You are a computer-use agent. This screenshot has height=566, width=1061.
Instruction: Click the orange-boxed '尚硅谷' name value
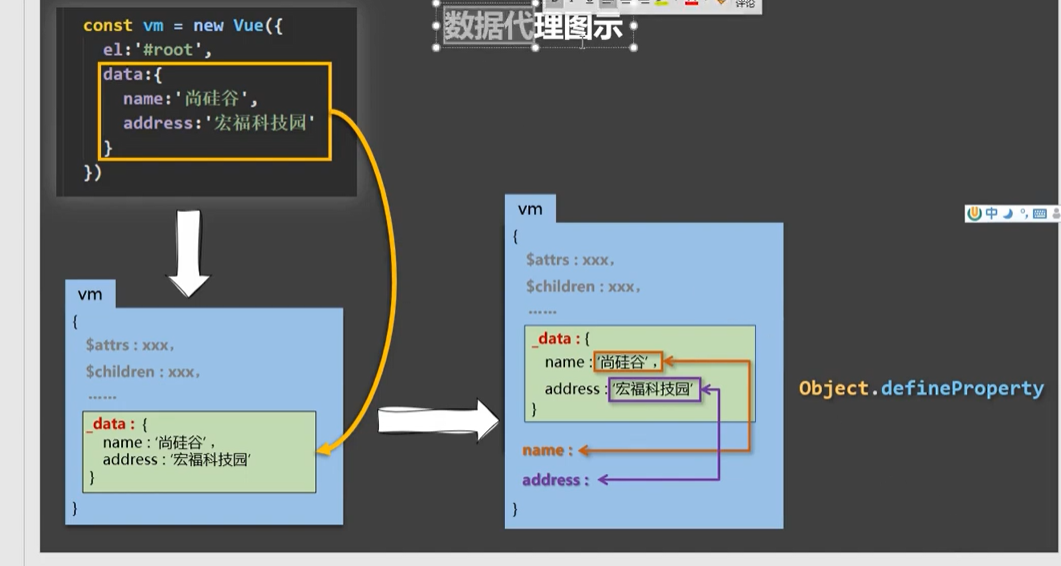[627, 362]
